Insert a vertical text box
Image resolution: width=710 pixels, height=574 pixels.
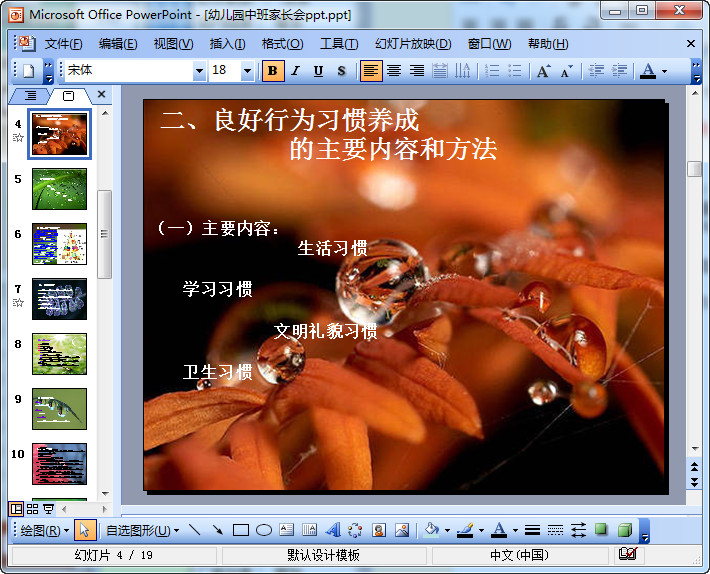[x=310, y=530]
